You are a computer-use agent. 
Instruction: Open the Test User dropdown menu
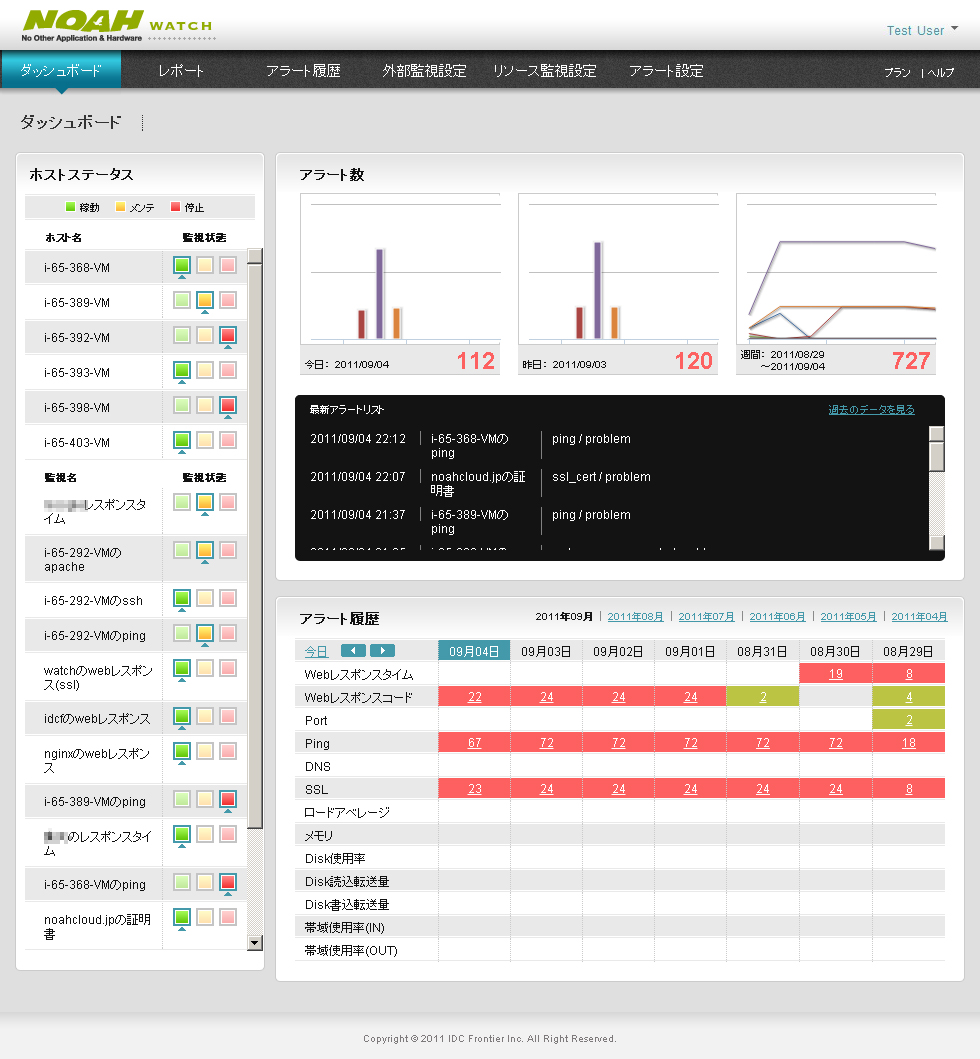tap(922, 30)
